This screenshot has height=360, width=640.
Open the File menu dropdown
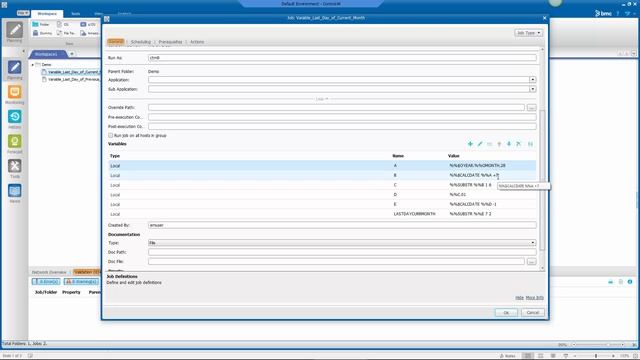pos(23,13)
